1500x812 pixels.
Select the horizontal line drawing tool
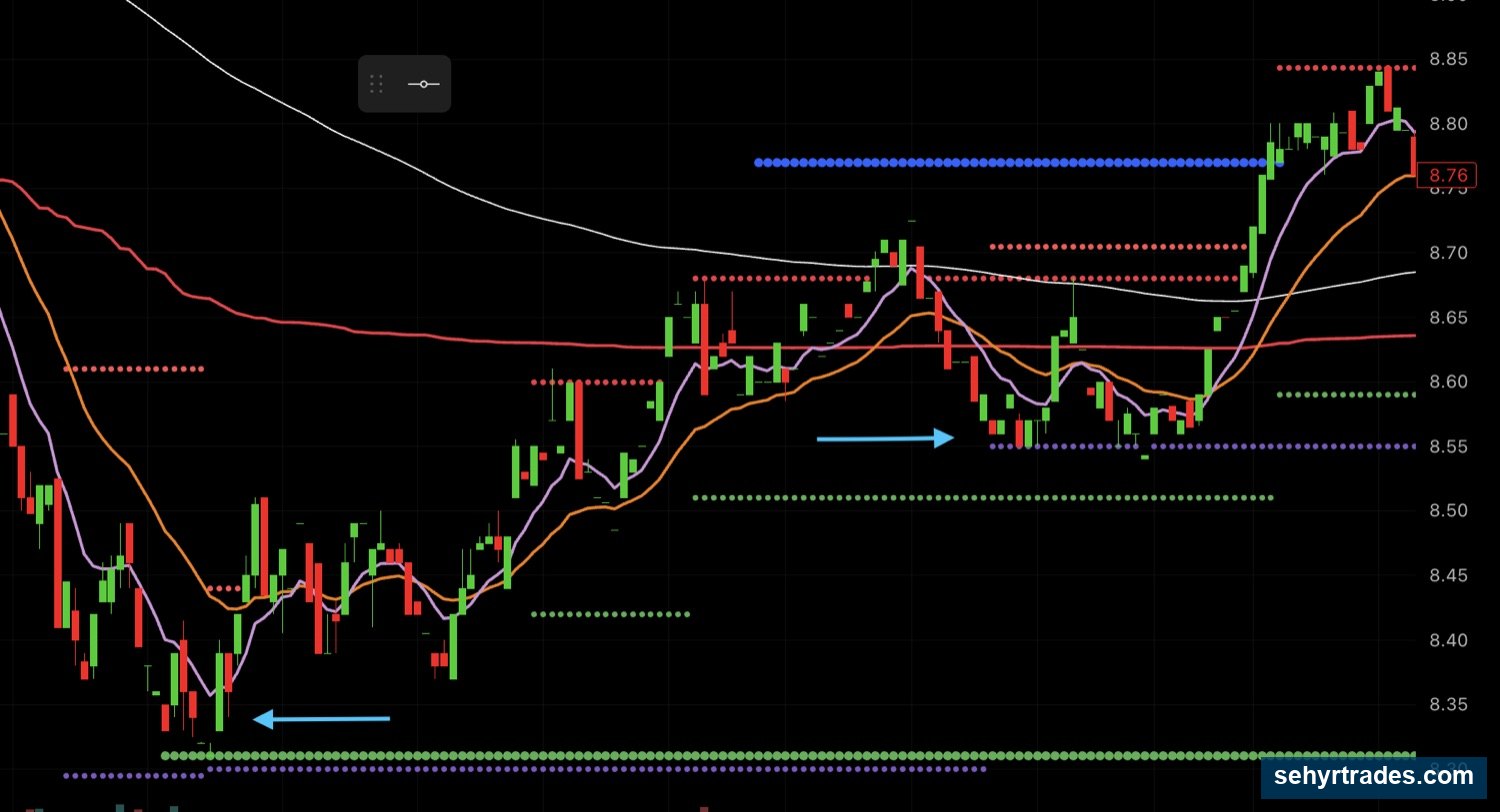424,84
